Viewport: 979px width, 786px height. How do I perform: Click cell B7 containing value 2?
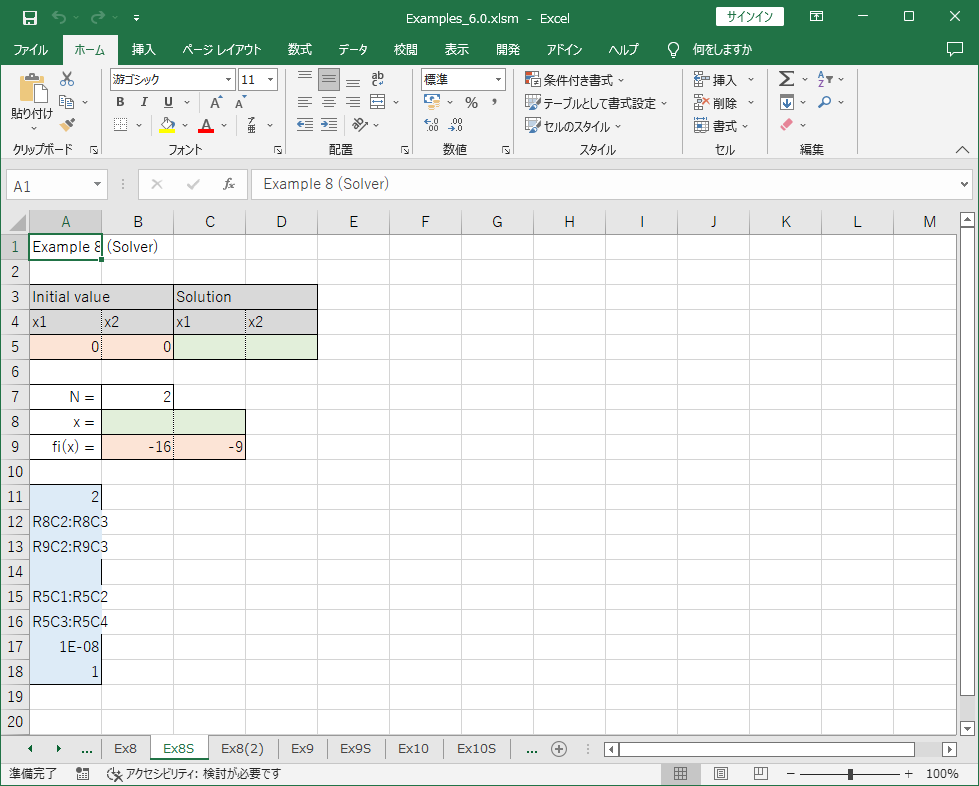pos(138,397)
